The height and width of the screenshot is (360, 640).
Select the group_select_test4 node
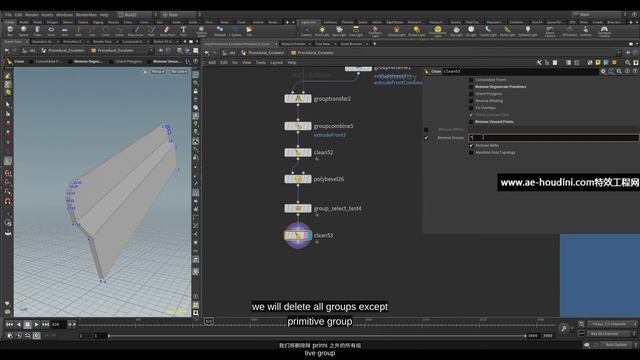pos(298,208)
